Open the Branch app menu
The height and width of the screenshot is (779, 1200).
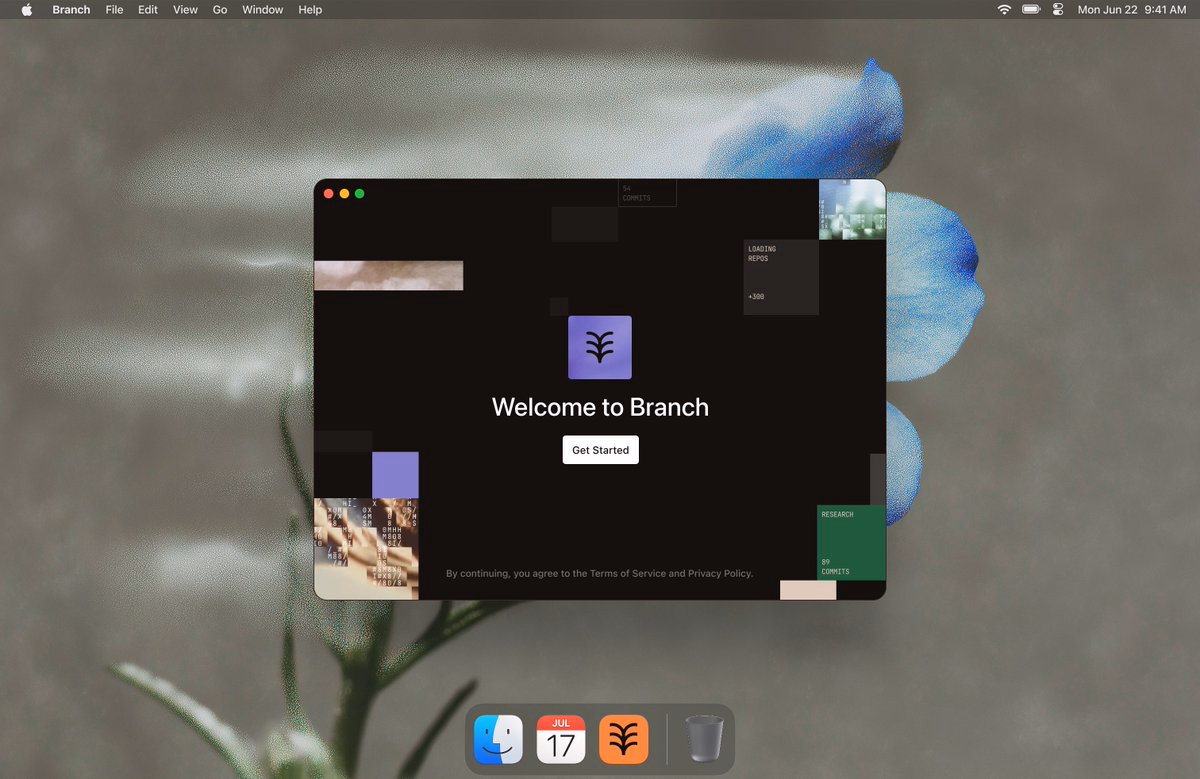[71, 10]
